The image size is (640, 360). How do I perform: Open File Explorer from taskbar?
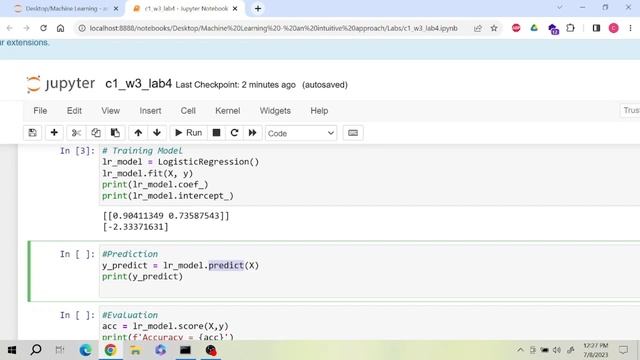pyautogui.click(x=136, y=350)
